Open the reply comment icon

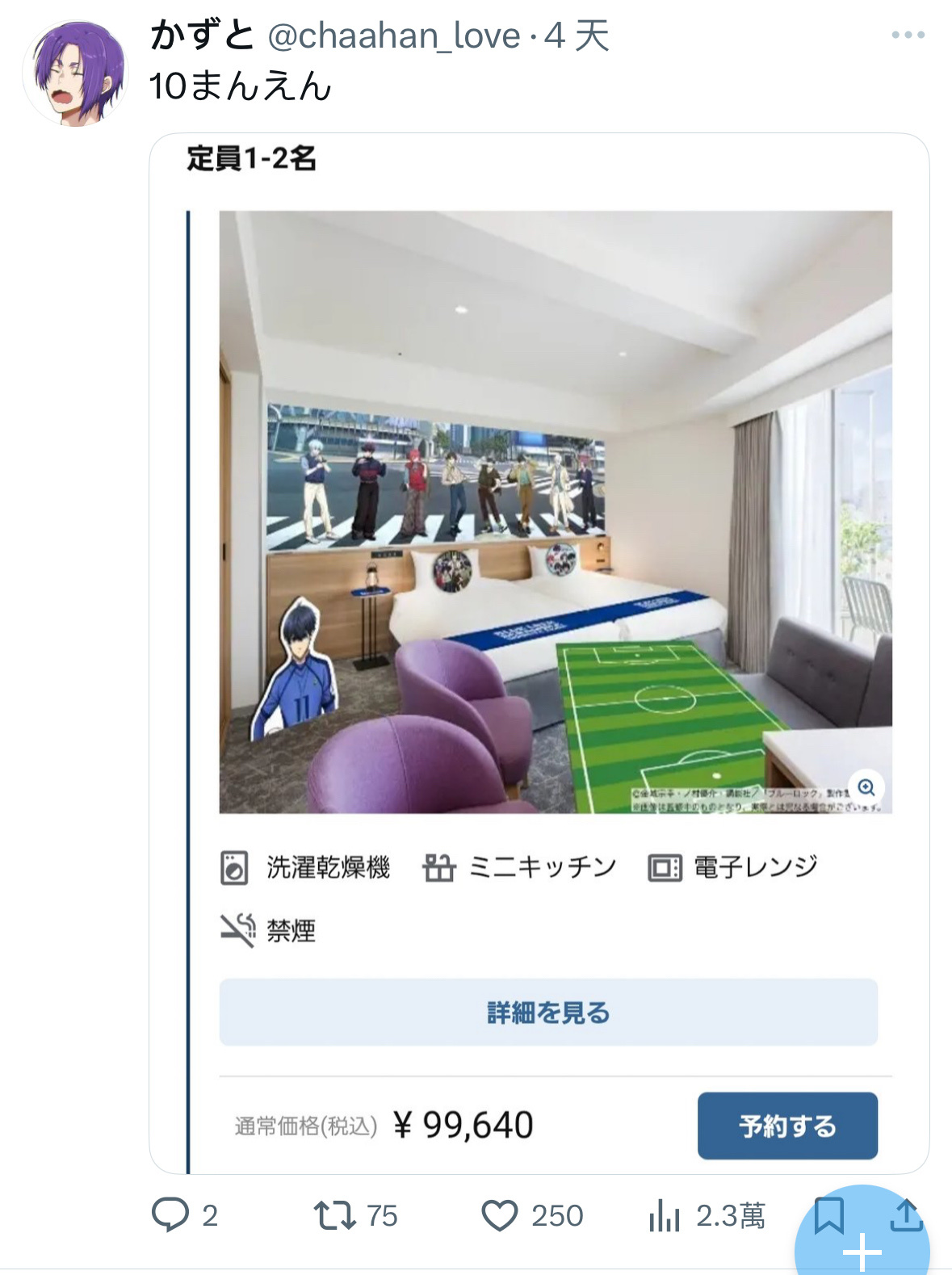click(x=170, y=1214)
